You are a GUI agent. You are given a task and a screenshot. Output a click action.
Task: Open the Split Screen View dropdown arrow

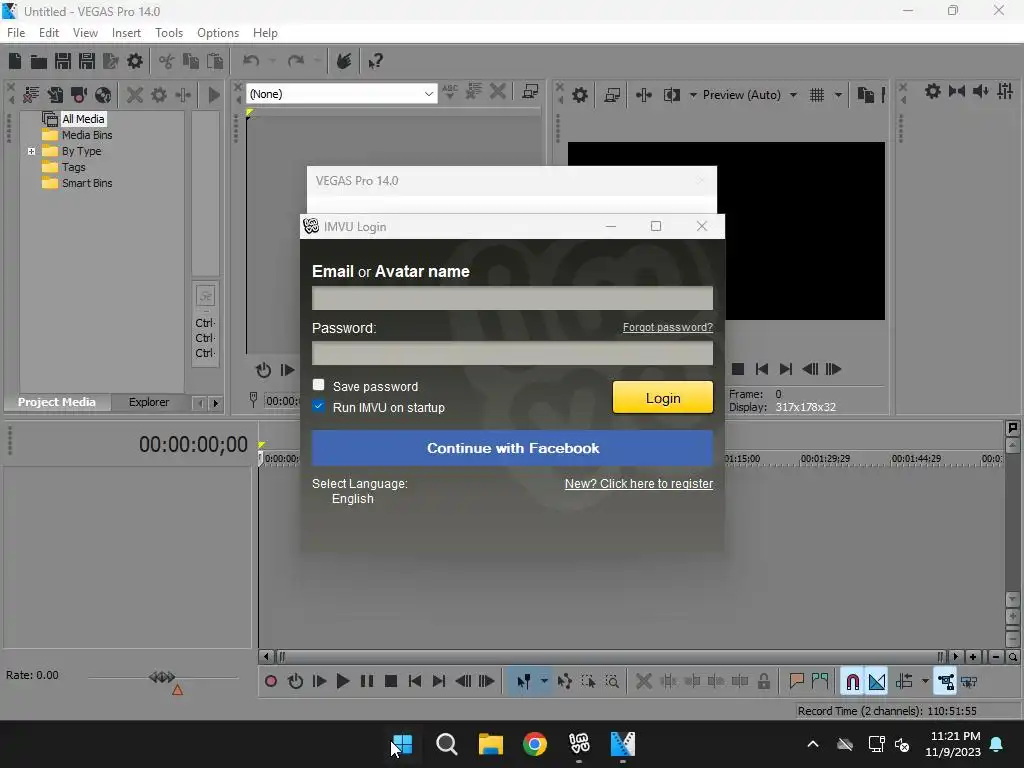[x=693, y=95]
